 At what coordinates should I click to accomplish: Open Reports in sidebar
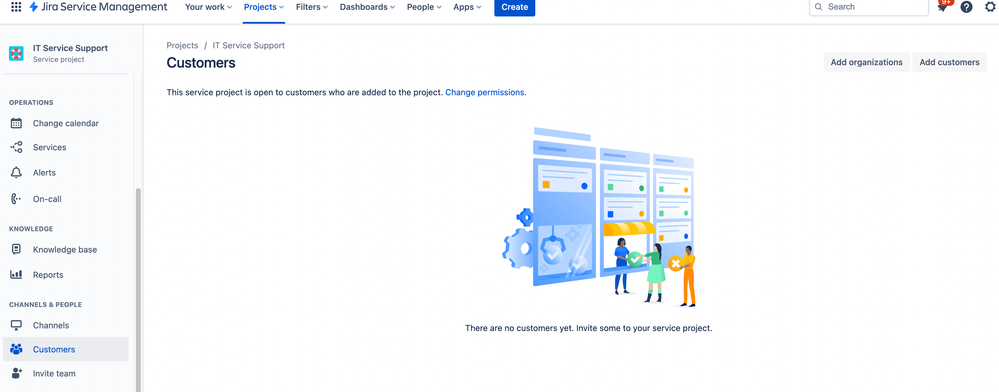coord(66,275)
